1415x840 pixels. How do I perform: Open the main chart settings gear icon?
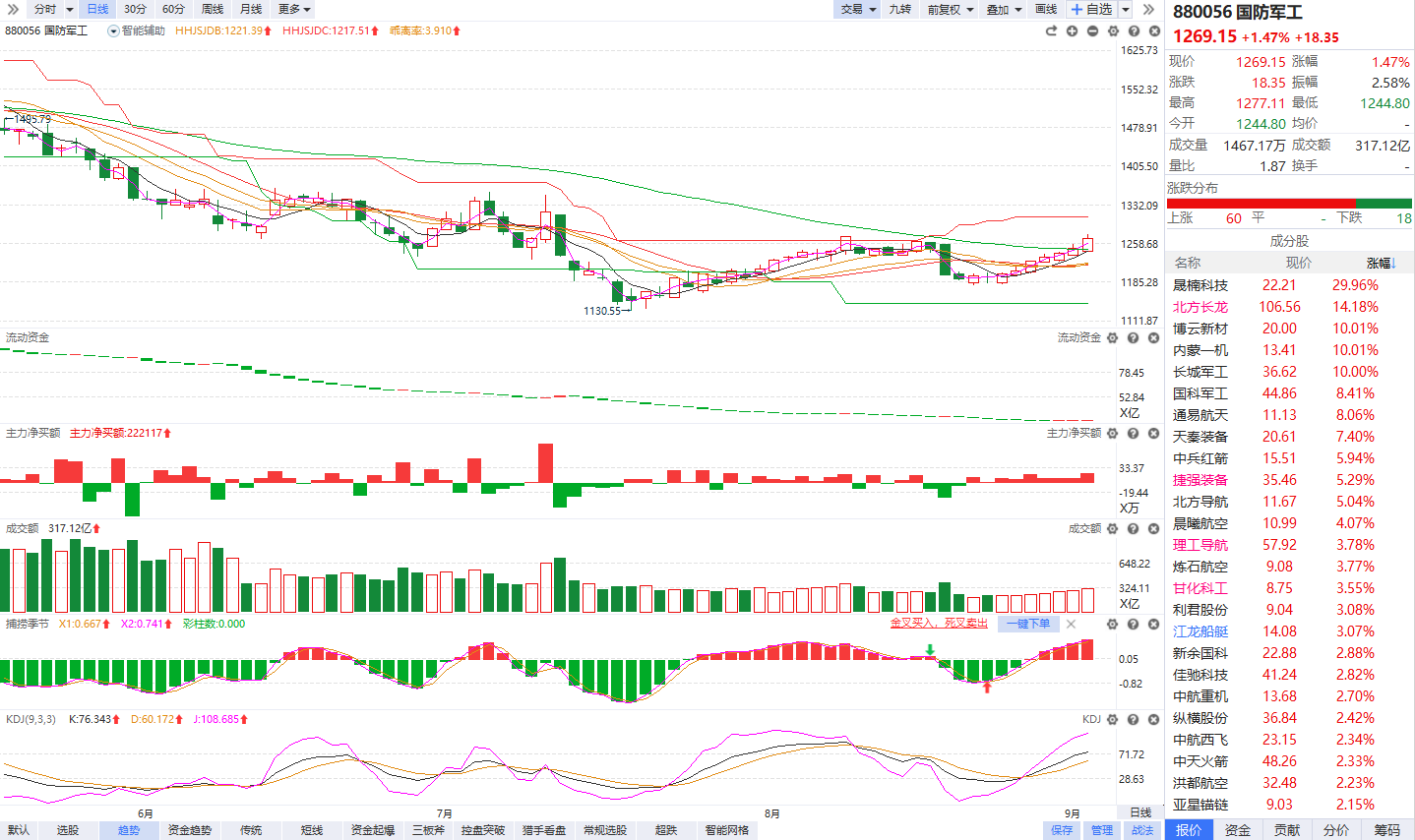point(1113,30)
